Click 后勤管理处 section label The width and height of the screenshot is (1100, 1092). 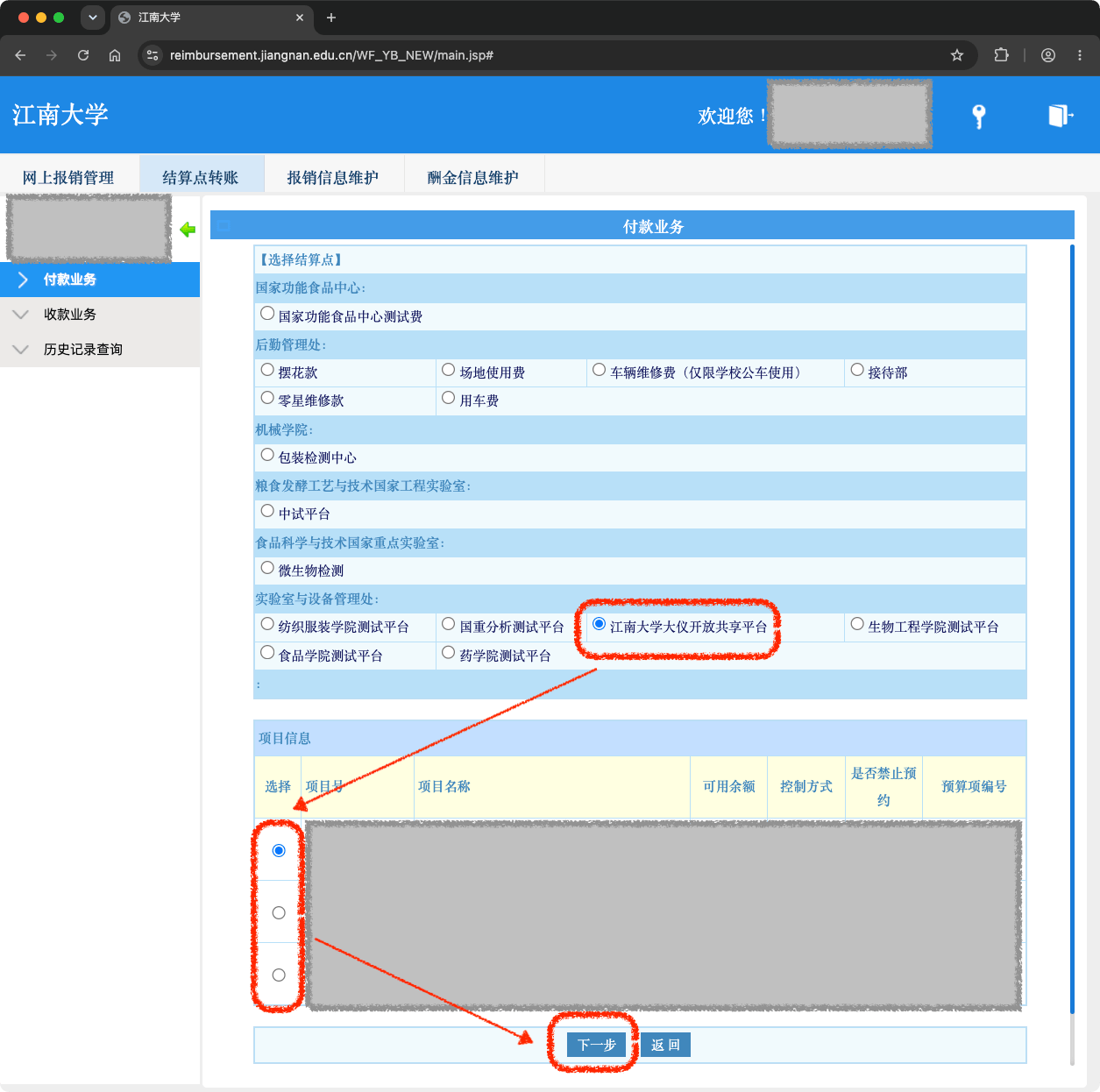pos(291,345)
